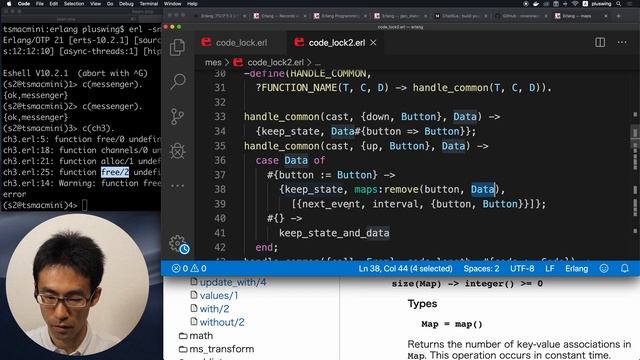
Task: Open the Search view in activity bar
Action: tap(178, 82)
